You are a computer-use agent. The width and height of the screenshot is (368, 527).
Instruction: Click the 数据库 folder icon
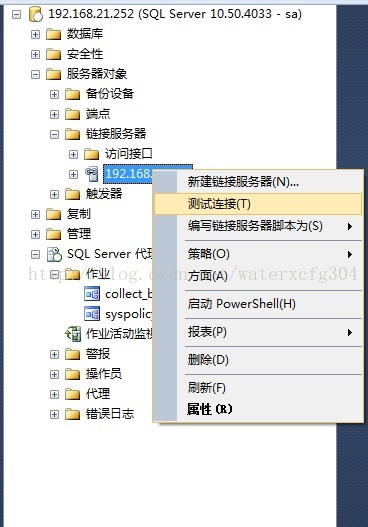click(53, 34)
